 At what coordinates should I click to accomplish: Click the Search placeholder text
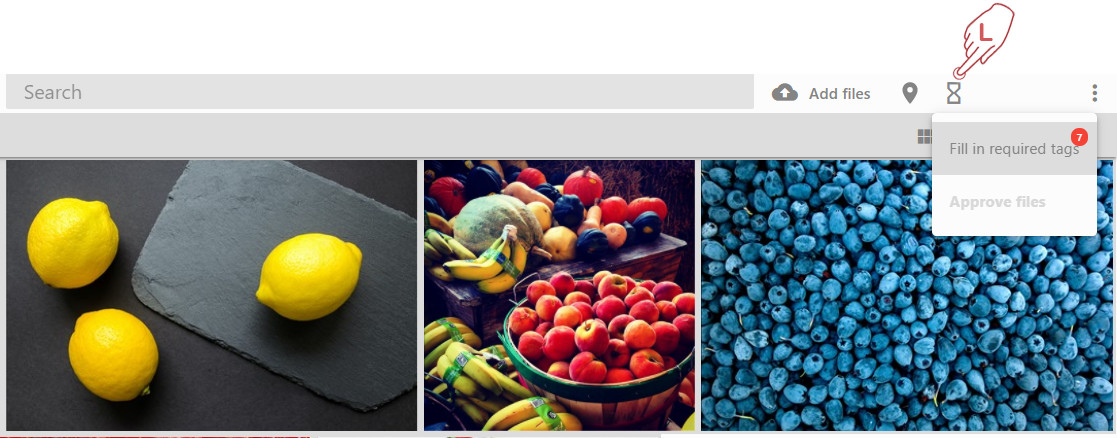coord(53,92)
